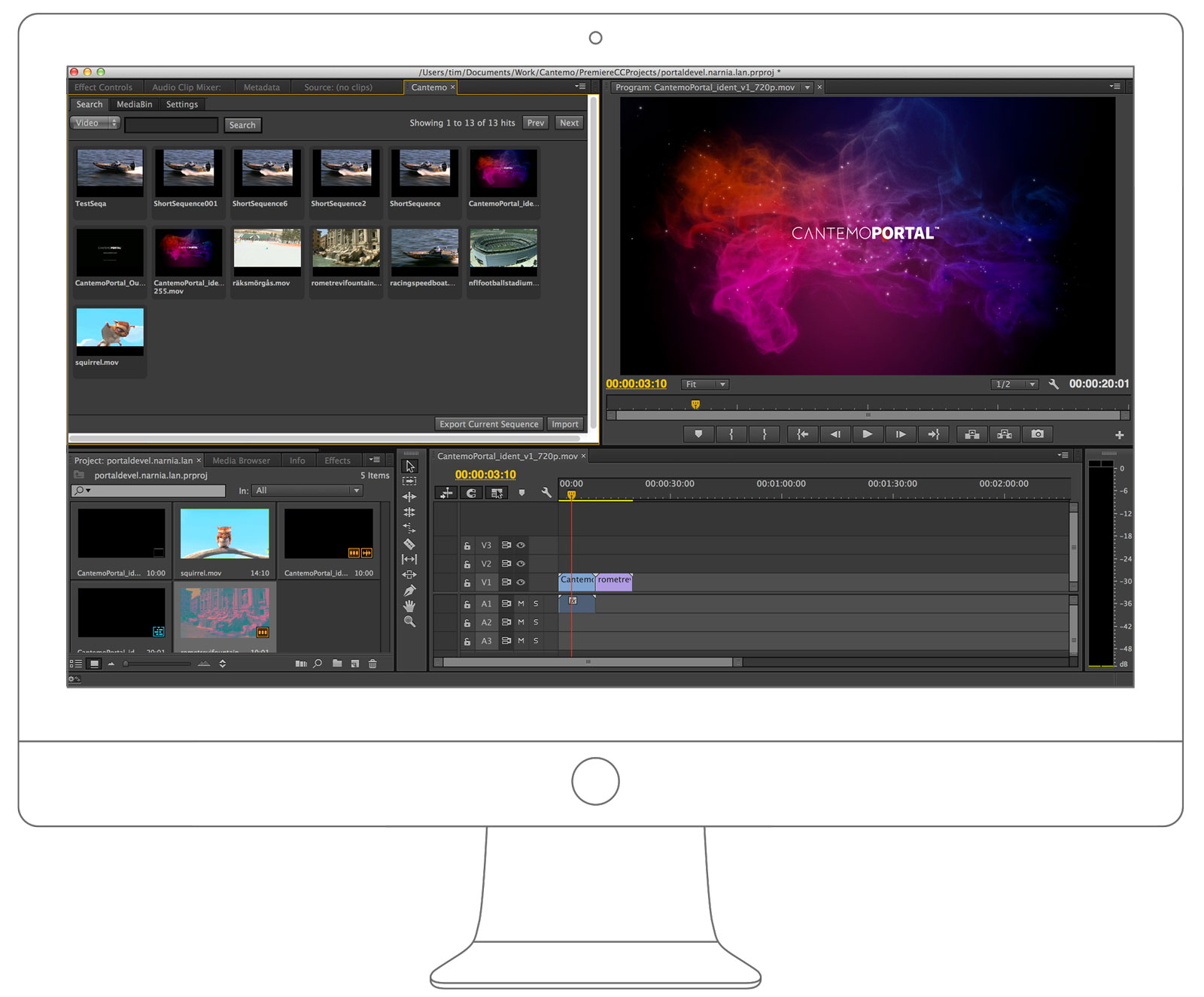Switch Project panel to icon view

pyautogui.click(x=94, y=664)
